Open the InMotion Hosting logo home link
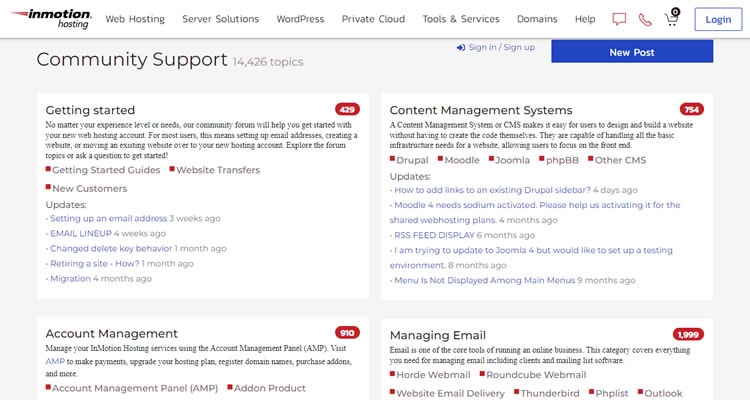Viewport: 750px width, 400px height. (51, 19)
